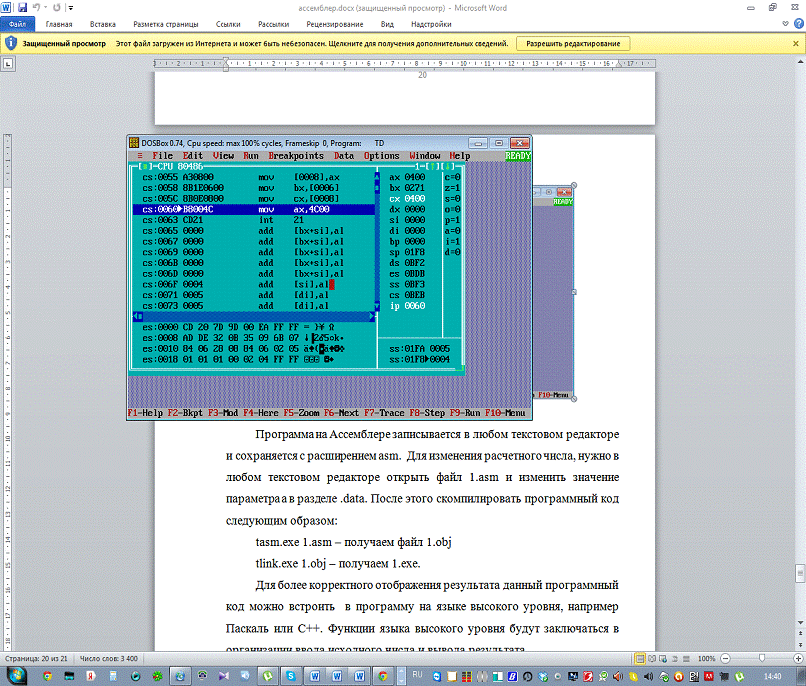This screenshot has width=806, height=686.
Task: Open the blue Файл menu
Action: click(x=18, y=22)
